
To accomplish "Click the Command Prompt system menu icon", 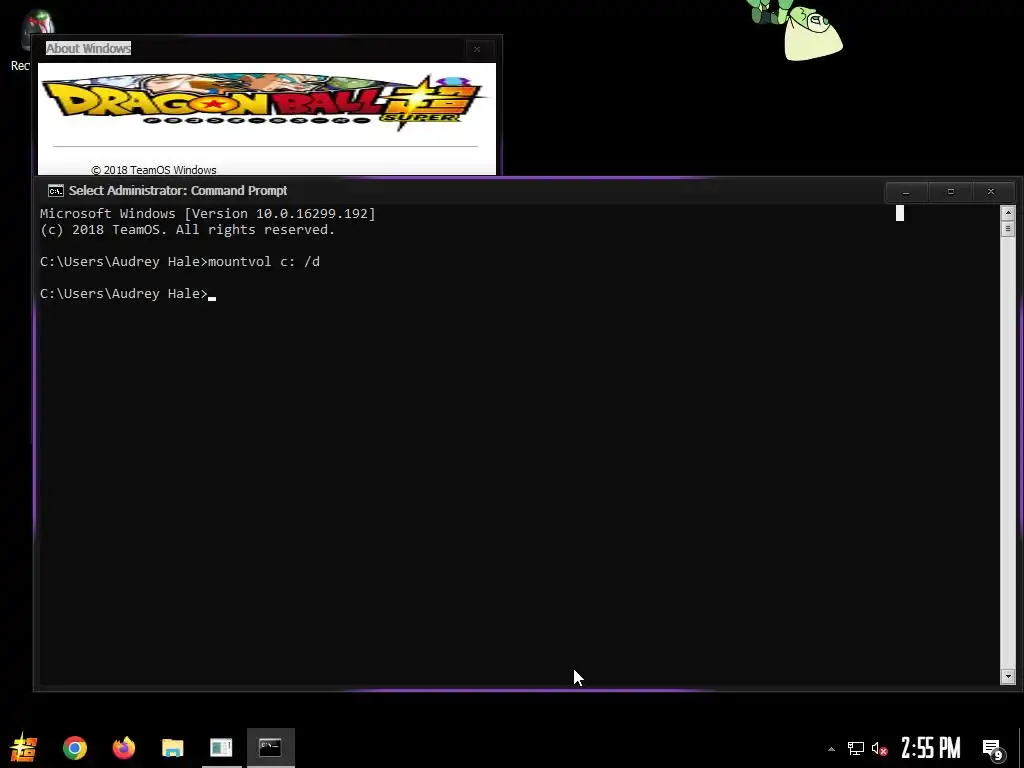I will 56,191.
